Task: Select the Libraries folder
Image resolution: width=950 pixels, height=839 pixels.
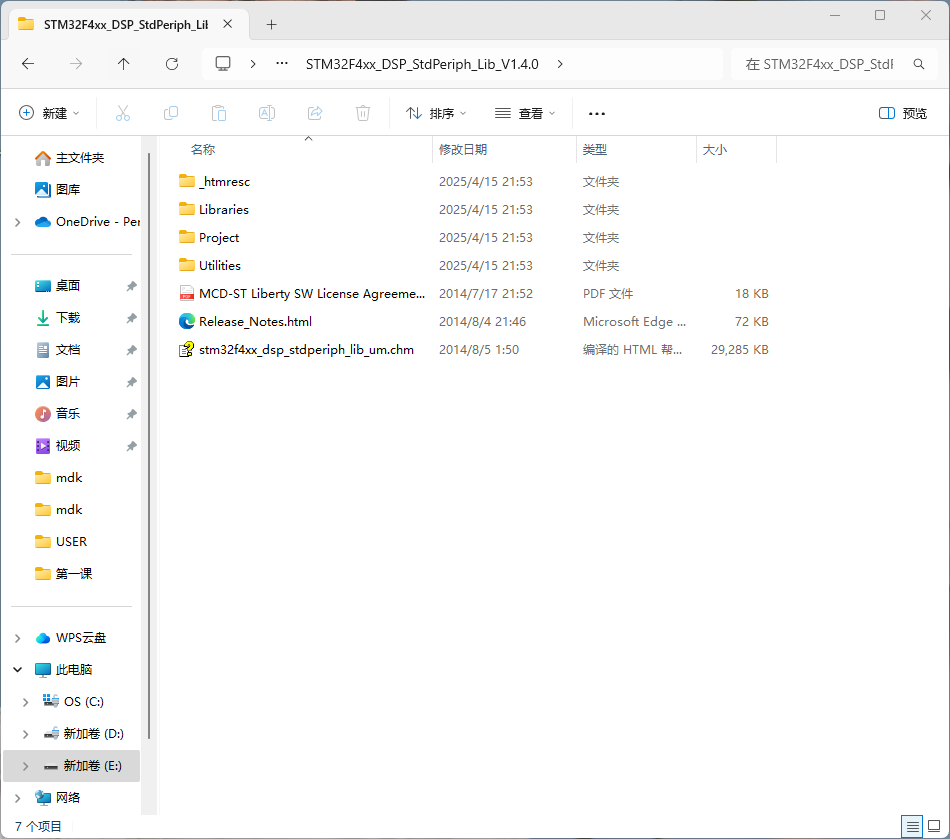Action: click(x=224, y=210)
